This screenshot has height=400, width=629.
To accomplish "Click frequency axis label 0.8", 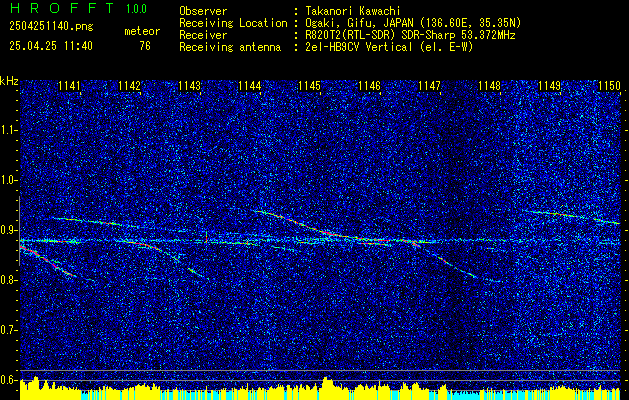I will pos(8,280).
